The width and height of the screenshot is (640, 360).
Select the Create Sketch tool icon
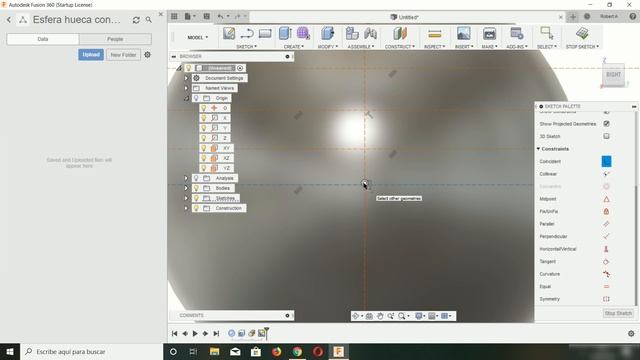click(229, 33)
